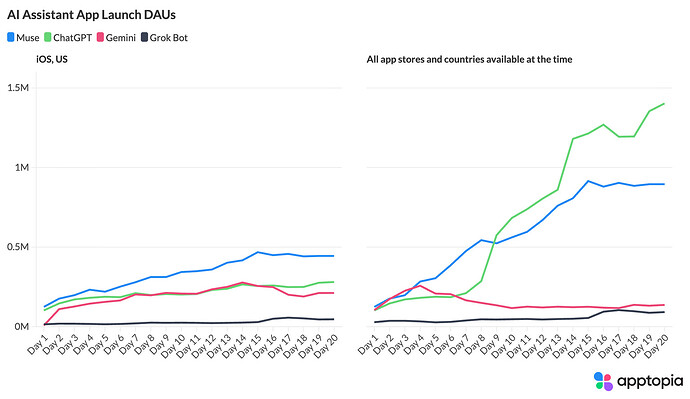Toggle the Grok Bot series label in legend
Screen dimensions: 690x399
click(169, 38)
